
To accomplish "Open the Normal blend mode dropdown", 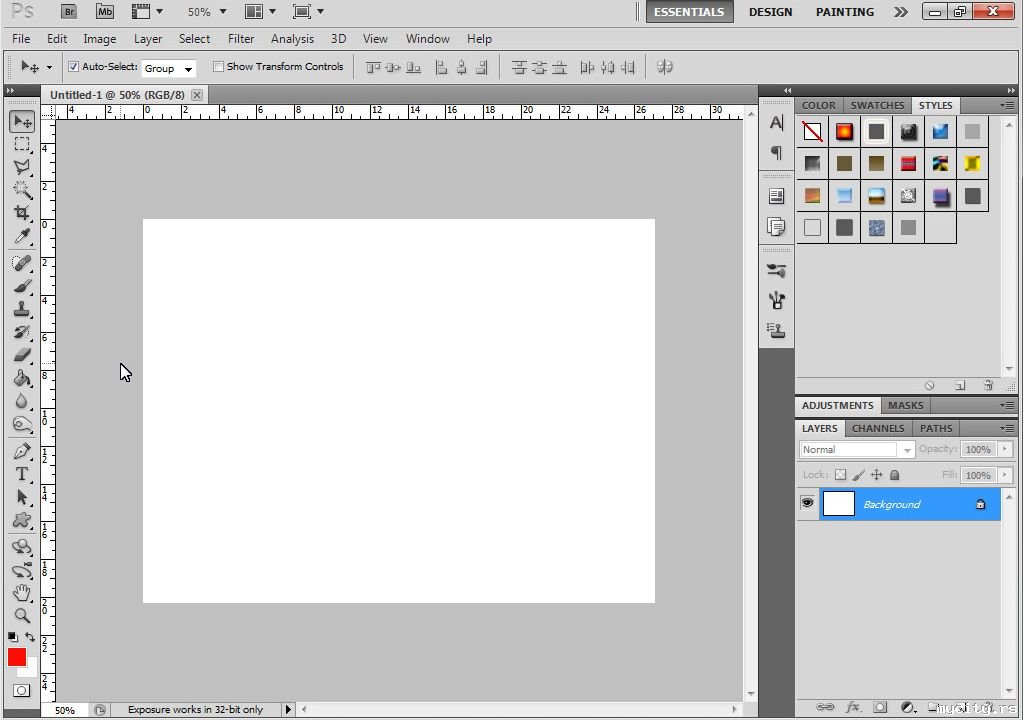I will pos(857,450).
